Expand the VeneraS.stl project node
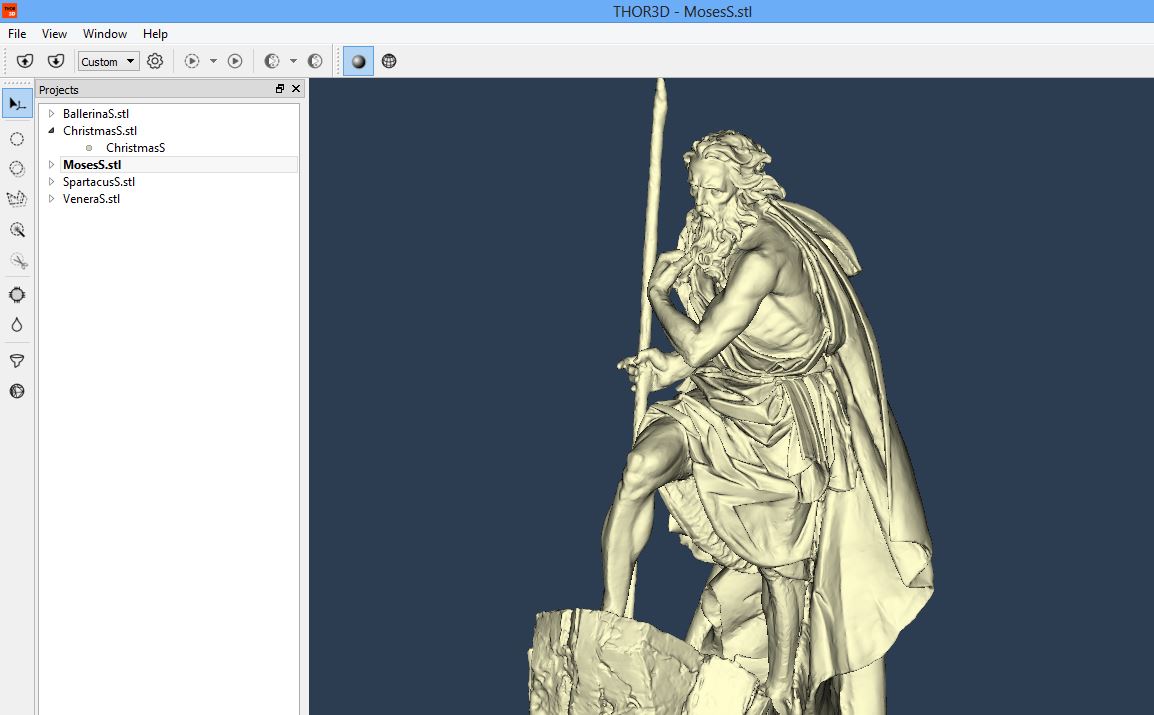 tap(52, 199)
